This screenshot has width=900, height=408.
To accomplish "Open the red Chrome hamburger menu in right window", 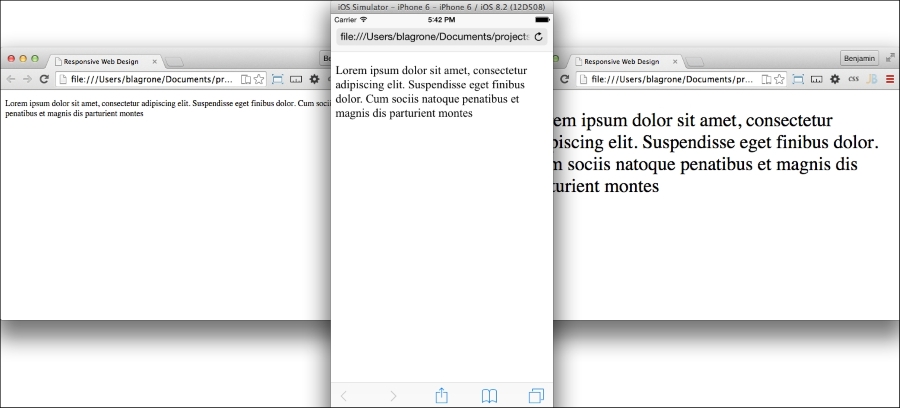I will click(x=890, y=79).
